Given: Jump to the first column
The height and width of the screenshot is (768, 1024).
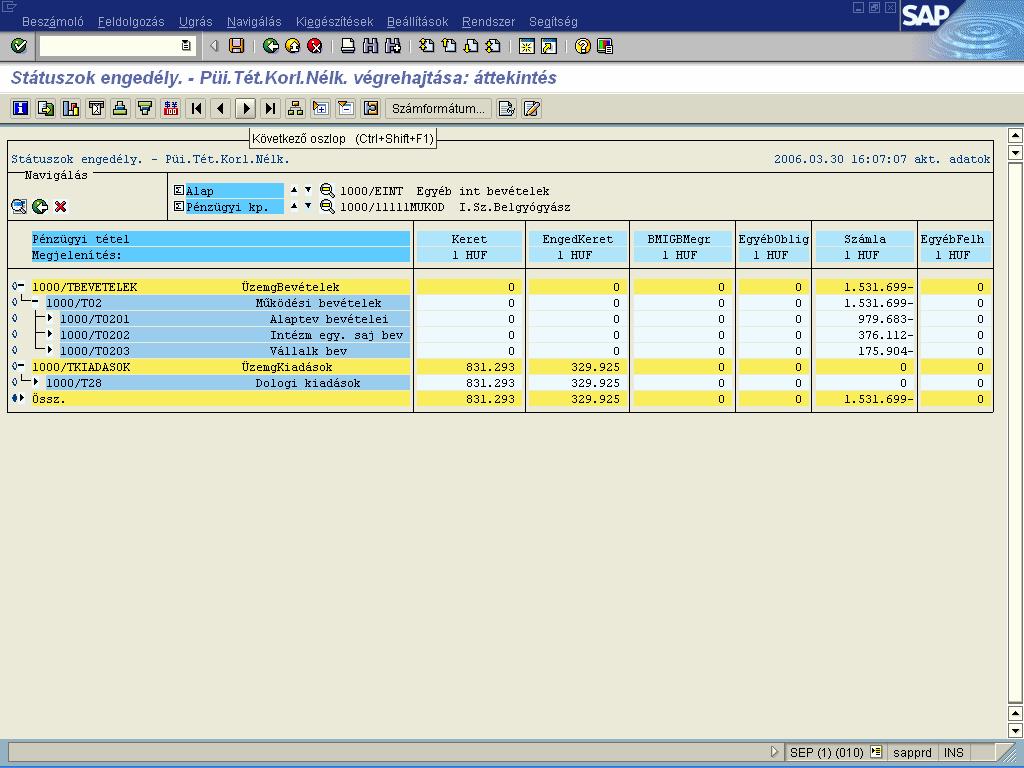Looking at the screenshot, I should coord(195,108).
